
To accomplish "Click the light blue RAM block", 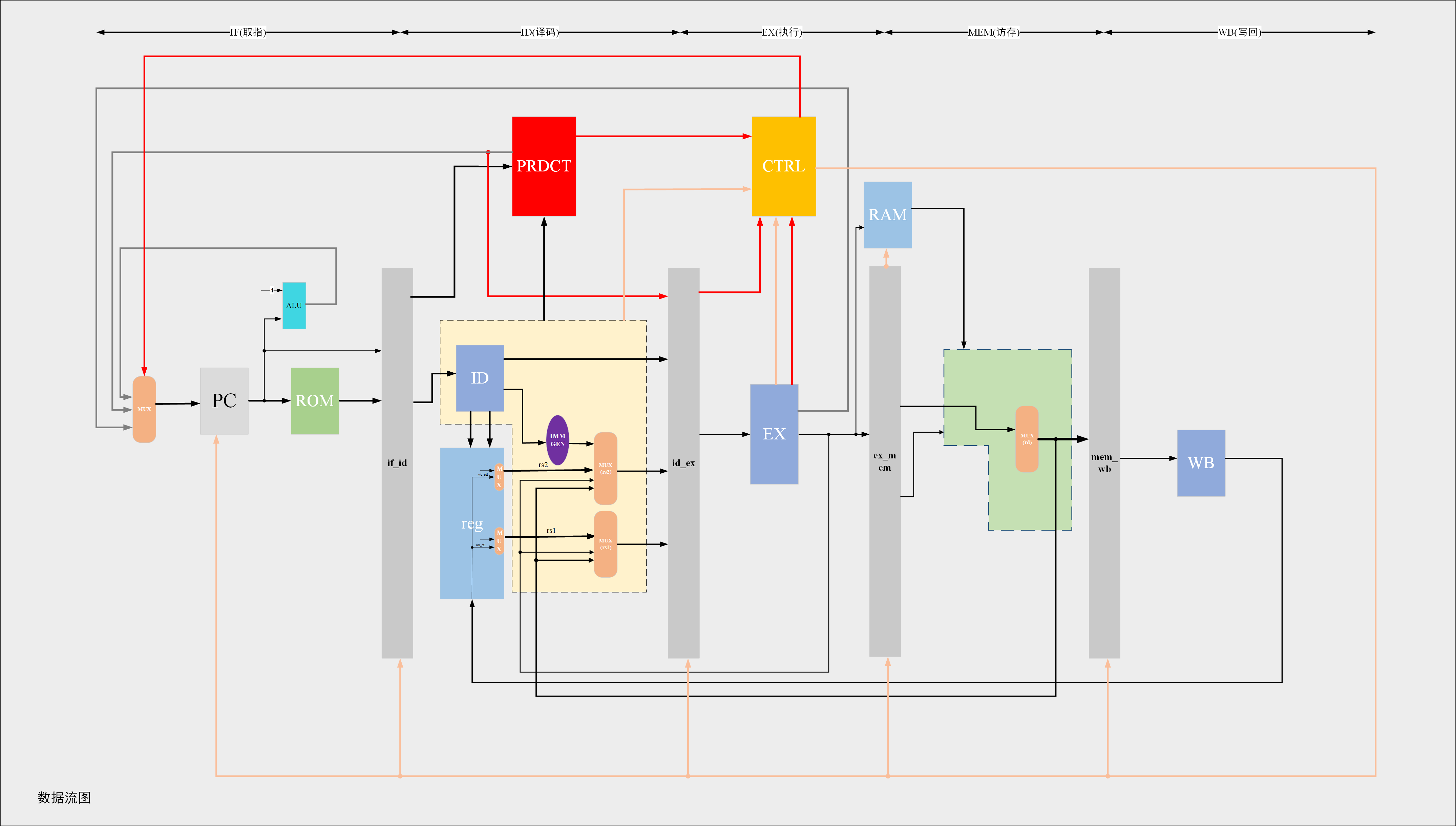I will [x=887, y=215].
